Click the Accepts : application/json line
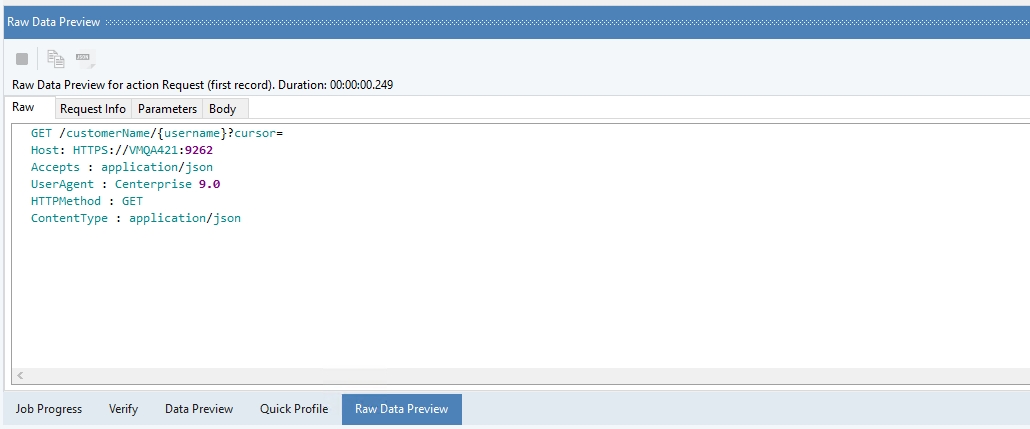 122,168
